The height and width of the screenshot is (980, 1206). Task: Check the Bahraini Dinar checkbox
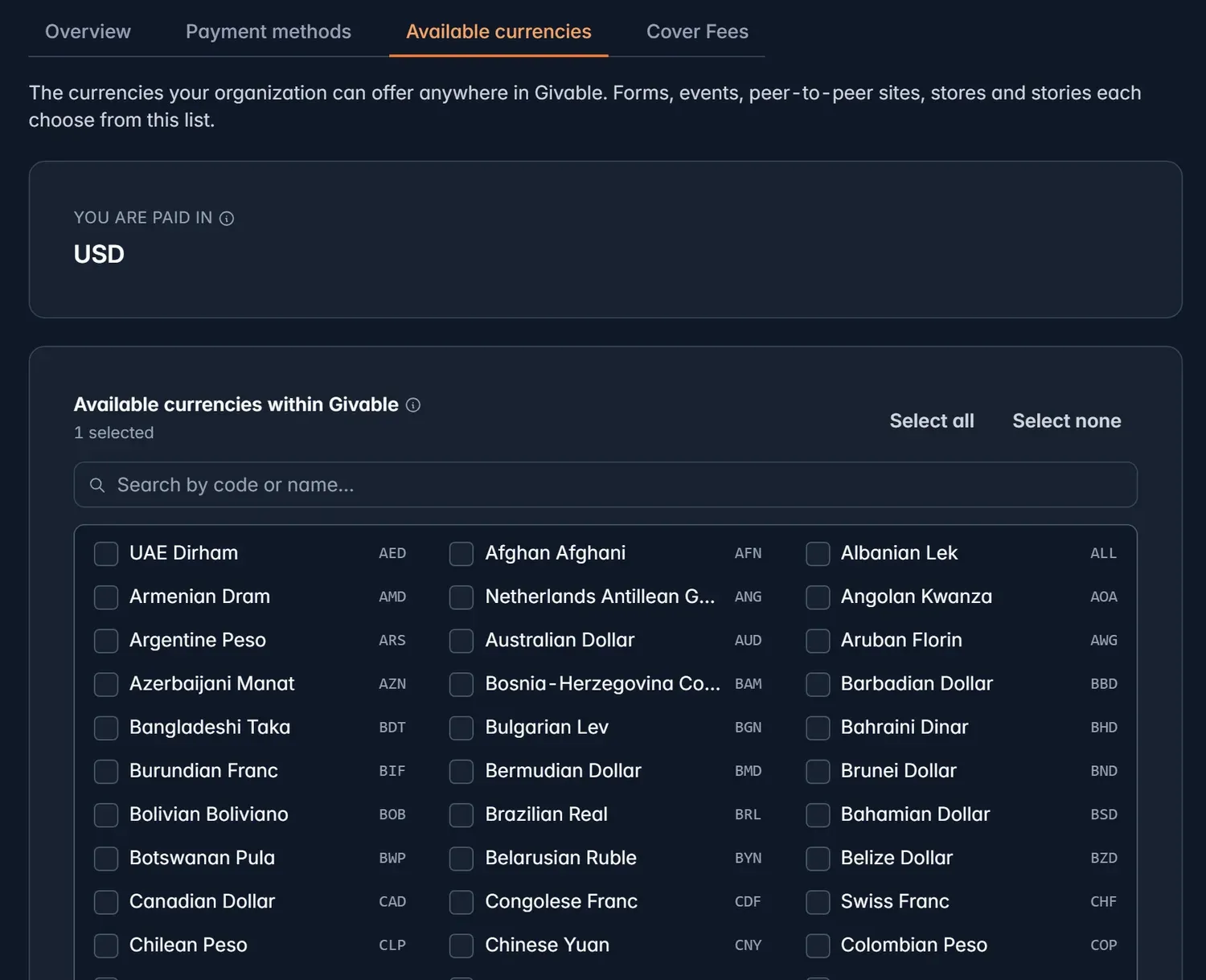point(818,728)
